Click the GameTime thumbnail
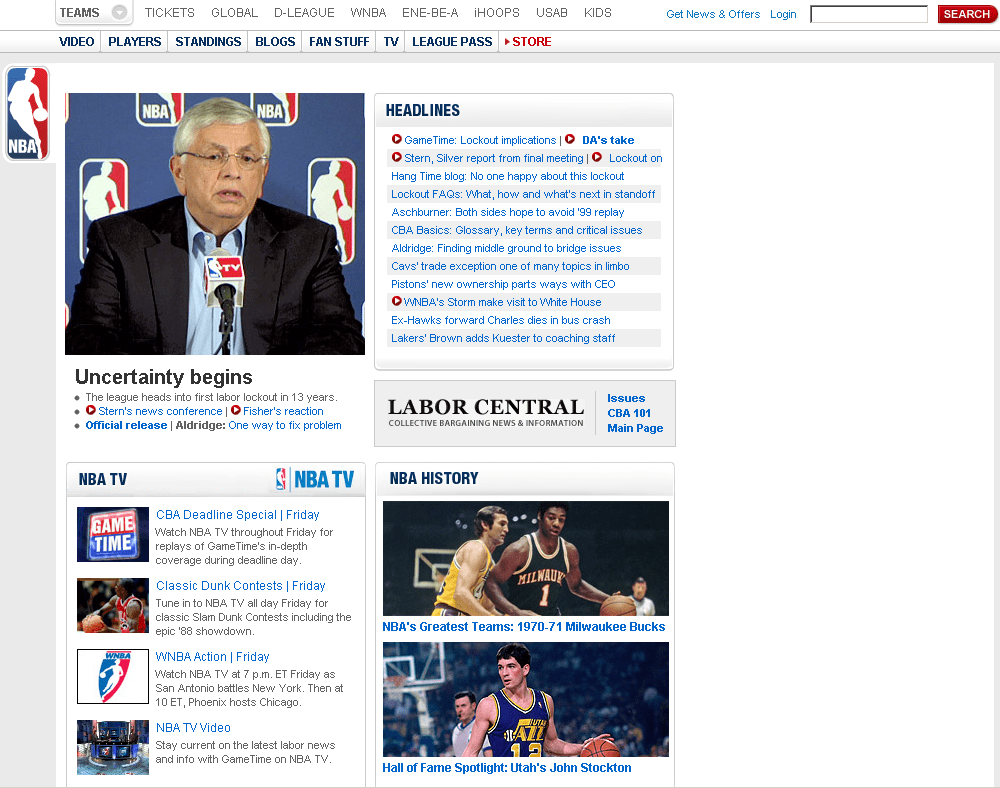Viewport: 1000px width, 788px height. pos(113,534)
